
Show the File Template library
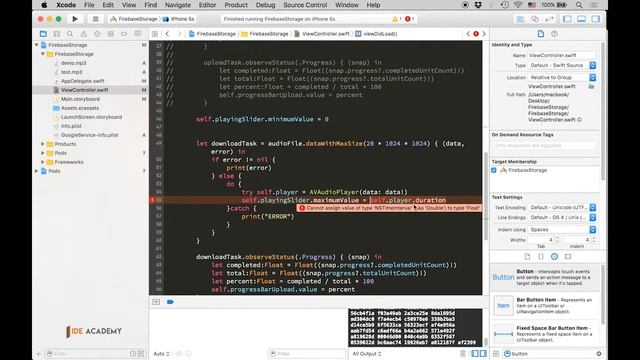coord(527,257)
